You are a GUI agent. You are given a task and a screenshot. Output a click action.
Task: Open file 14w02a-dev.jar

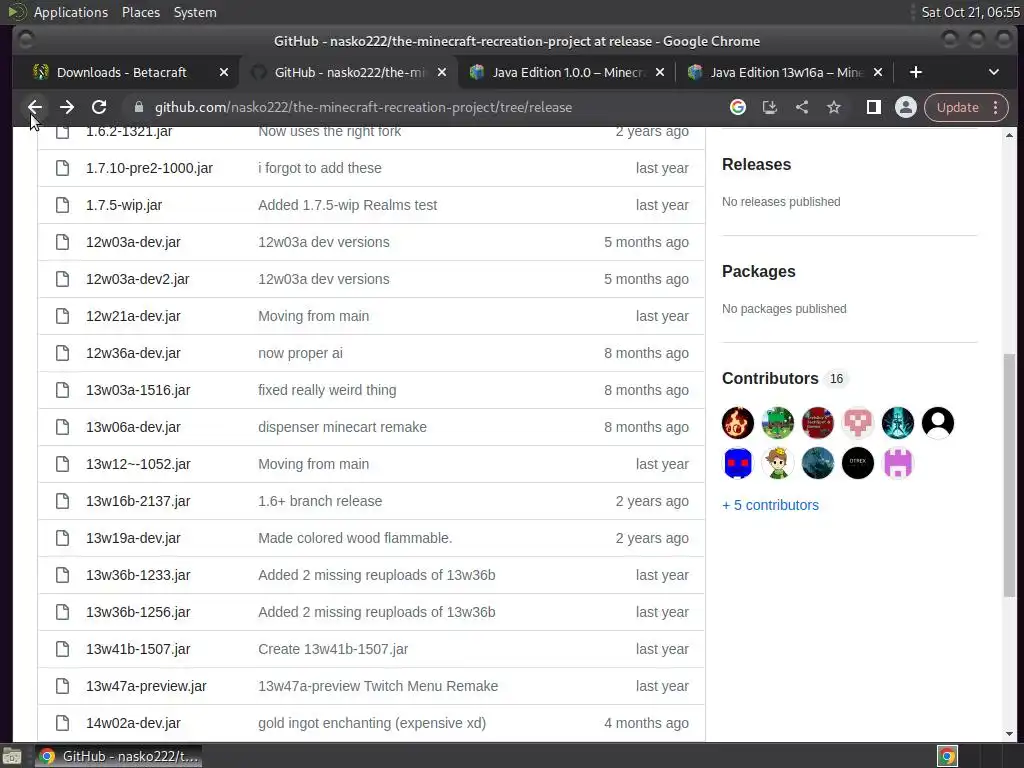[x=133, y=723]
